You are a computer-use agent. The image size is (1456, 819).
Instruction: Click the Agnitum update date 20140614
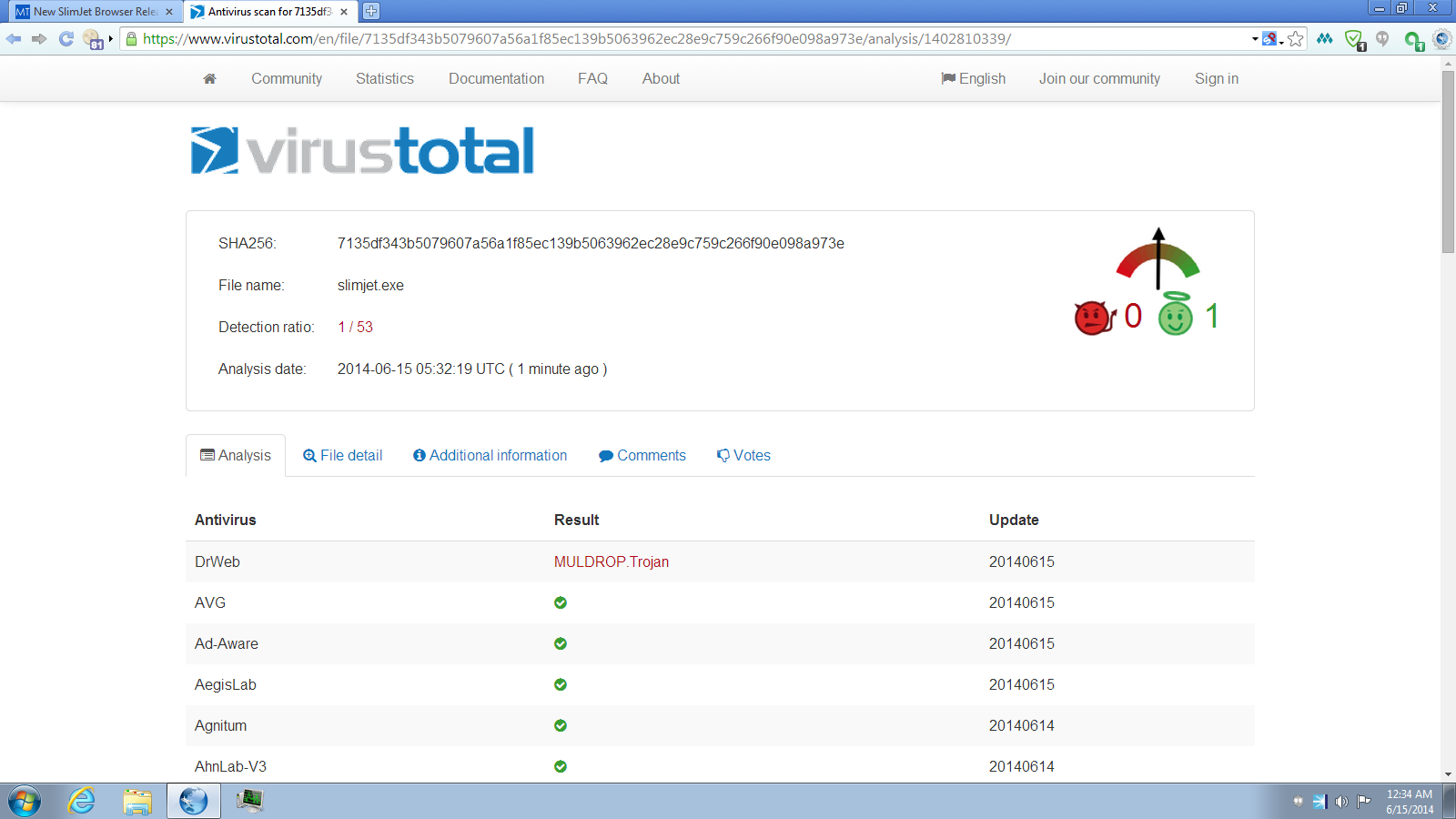[1022, 726]
